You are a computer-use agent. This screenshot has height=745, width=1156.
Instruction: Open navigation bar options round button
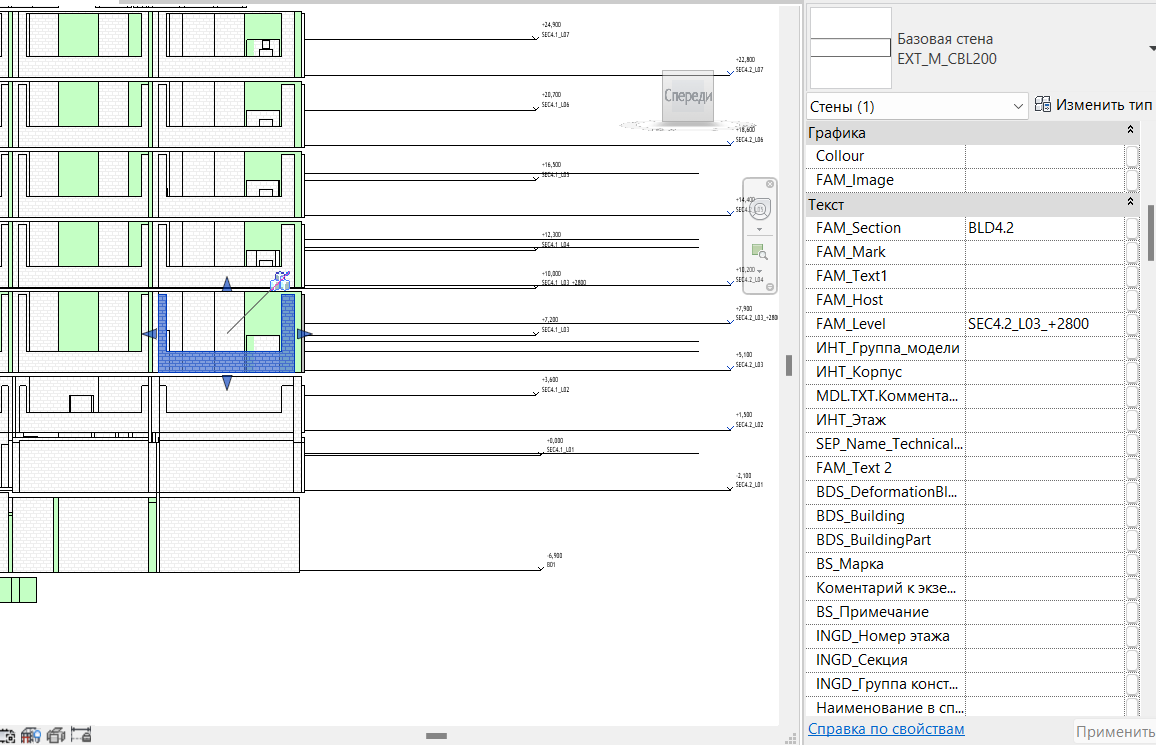770,287
